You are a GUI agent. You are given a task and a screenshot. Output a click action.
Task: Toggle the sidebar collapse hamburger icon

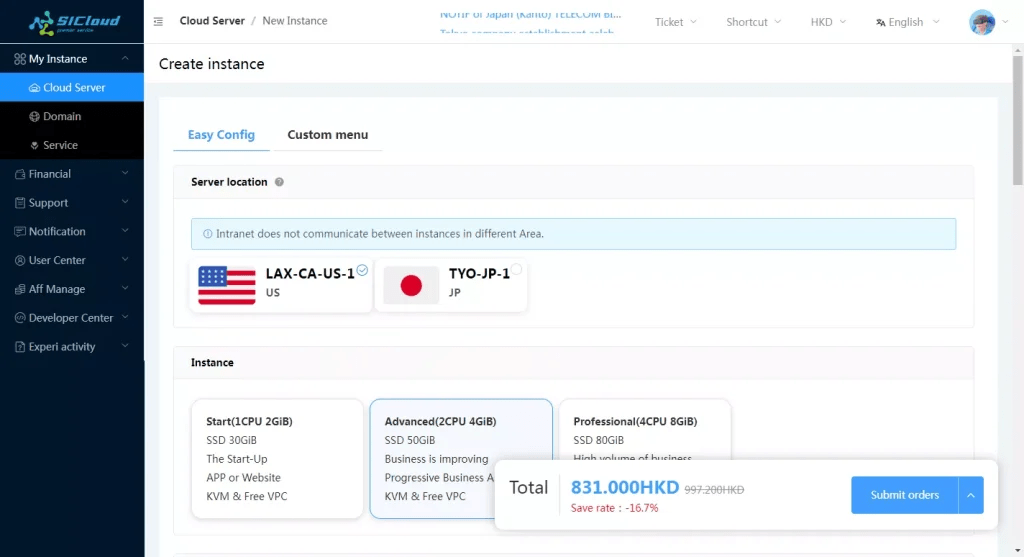[x=159, y=21]
